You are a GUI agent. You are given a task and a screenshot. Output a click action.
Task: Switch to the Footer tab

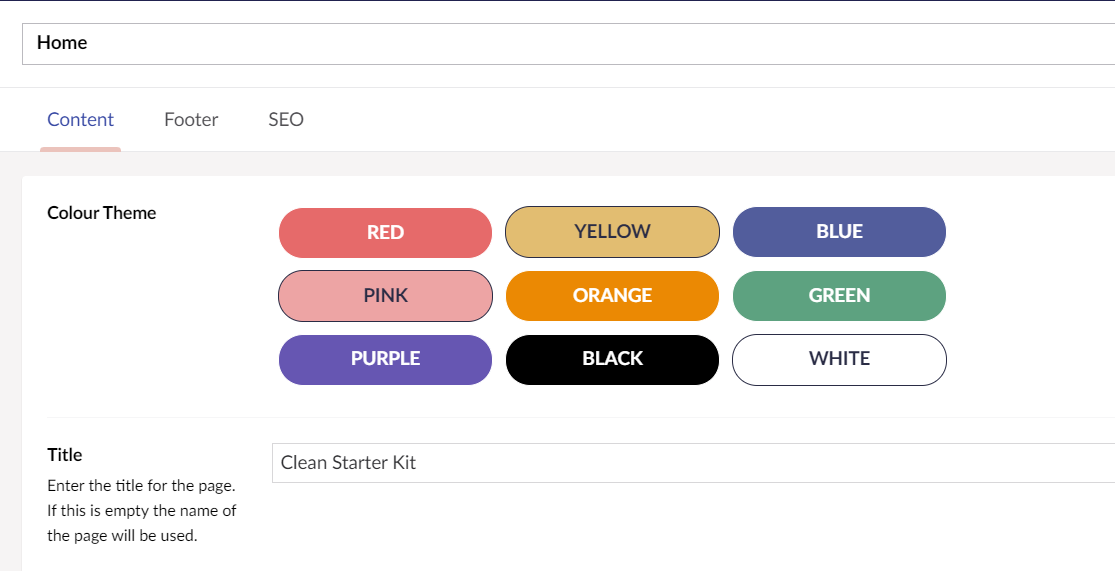(x=191, y=119)
